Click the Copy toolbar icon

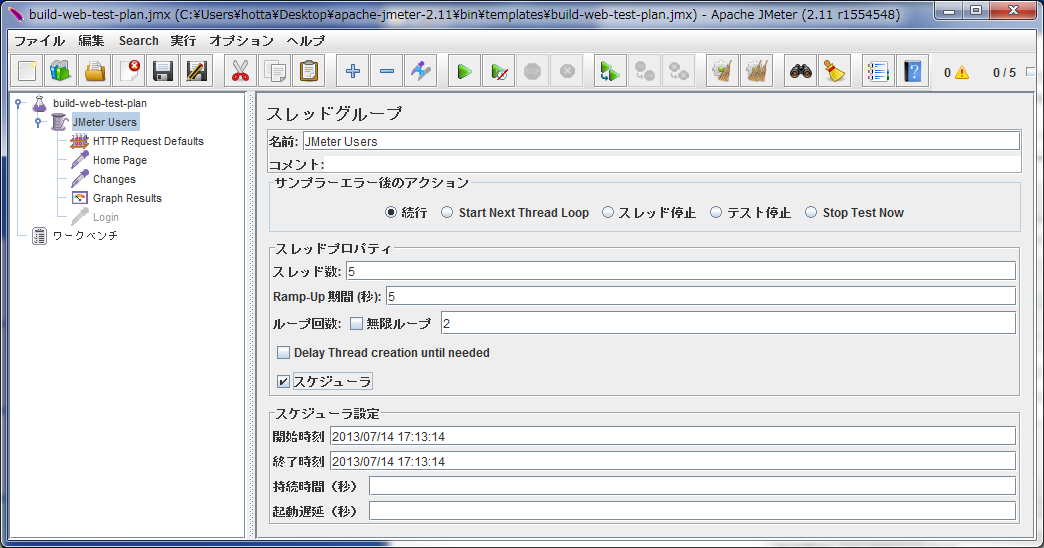click(x=275, y=71)
